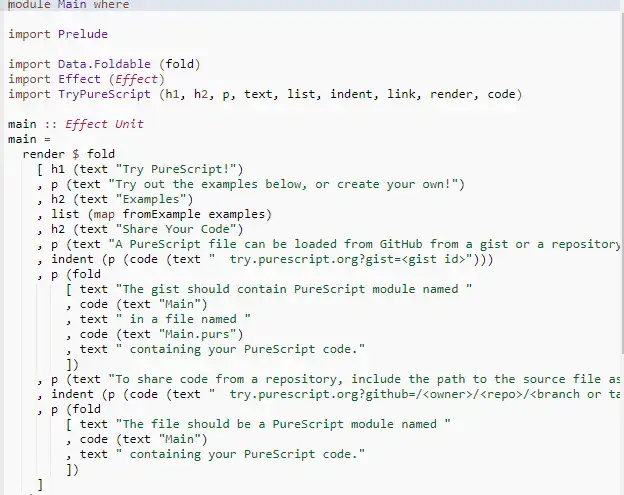The image size is (624, 495).
Task: Click the "main =" definition line
Action: tap(29, 139)
